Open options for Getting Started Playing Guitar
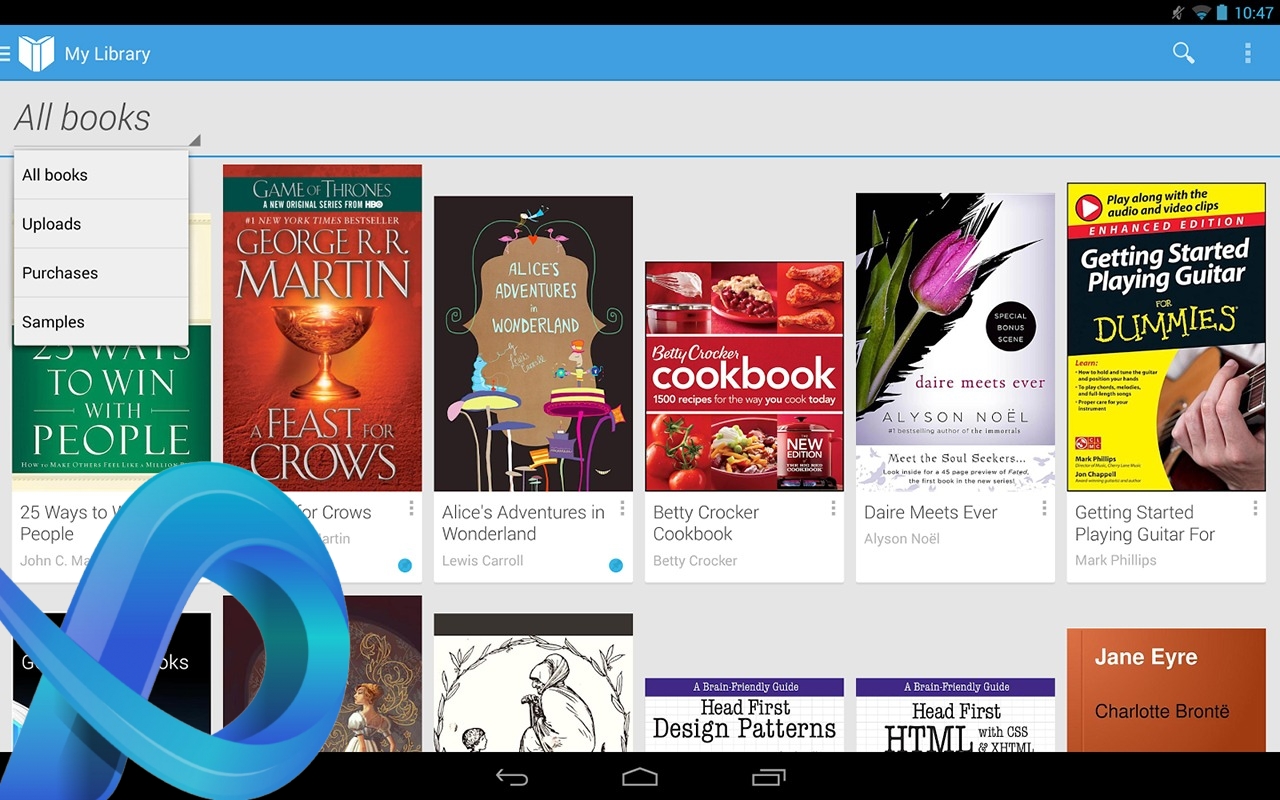 (1255, 509)
